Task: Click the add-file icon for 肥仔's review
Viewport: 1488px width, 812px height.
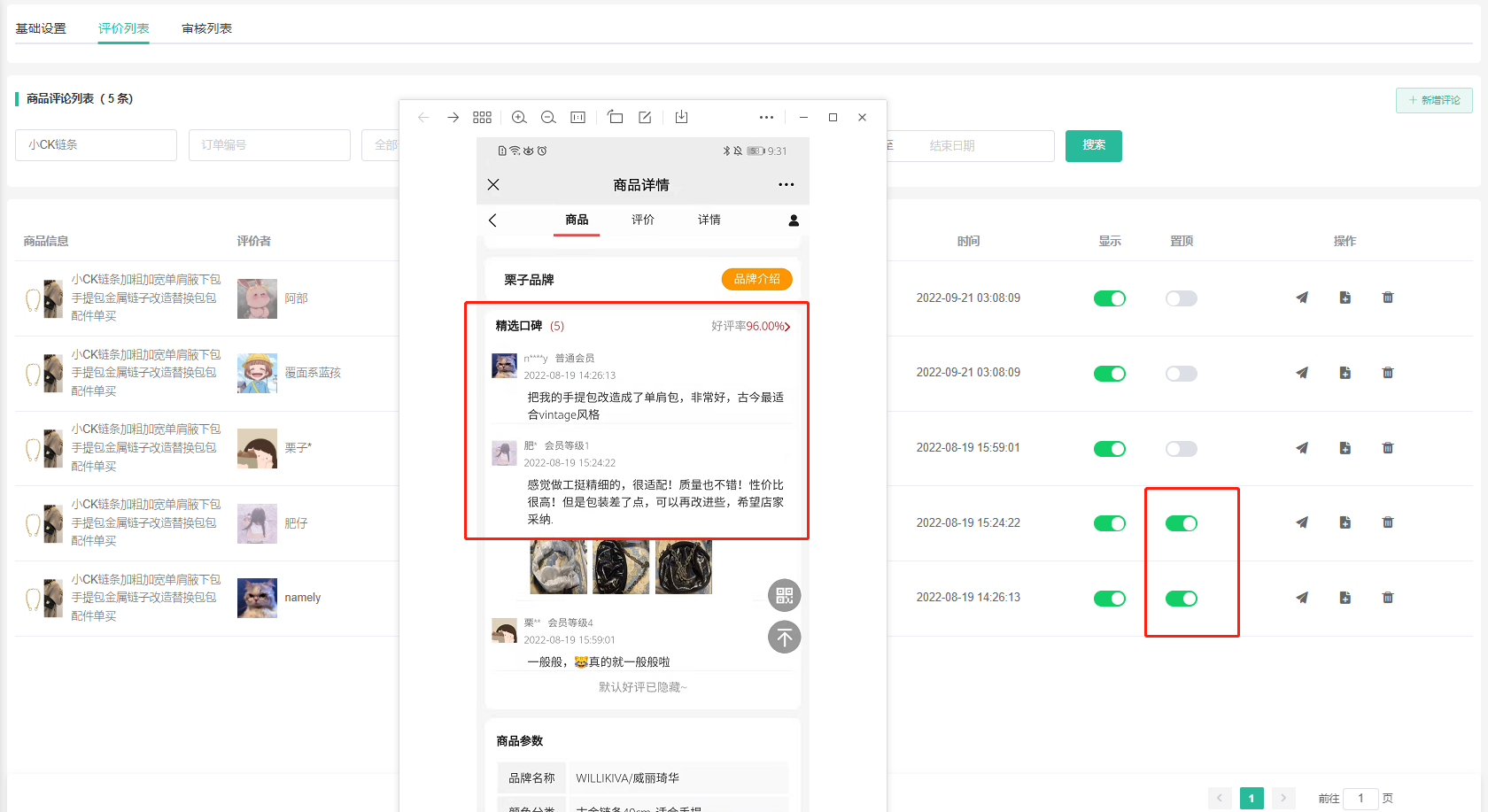Action: [1345, 523]
